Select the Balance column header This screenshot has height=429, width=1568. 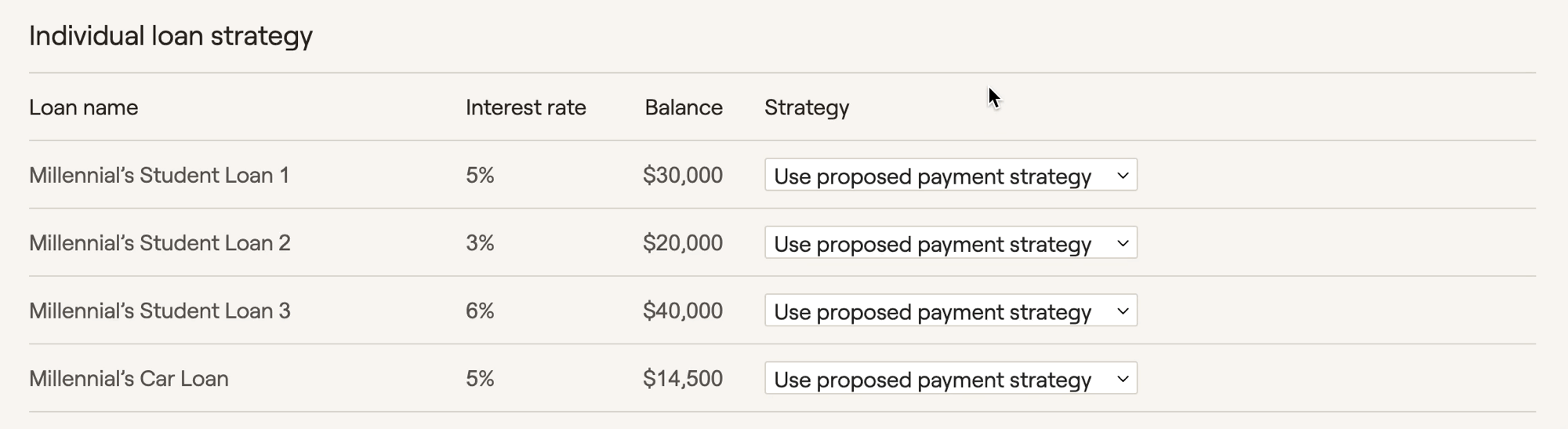point(684,107)
